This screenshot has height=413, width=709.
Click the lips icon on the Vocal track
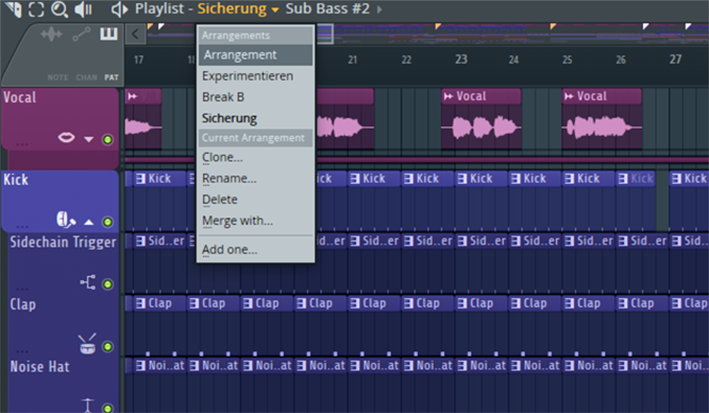(67, 138)
